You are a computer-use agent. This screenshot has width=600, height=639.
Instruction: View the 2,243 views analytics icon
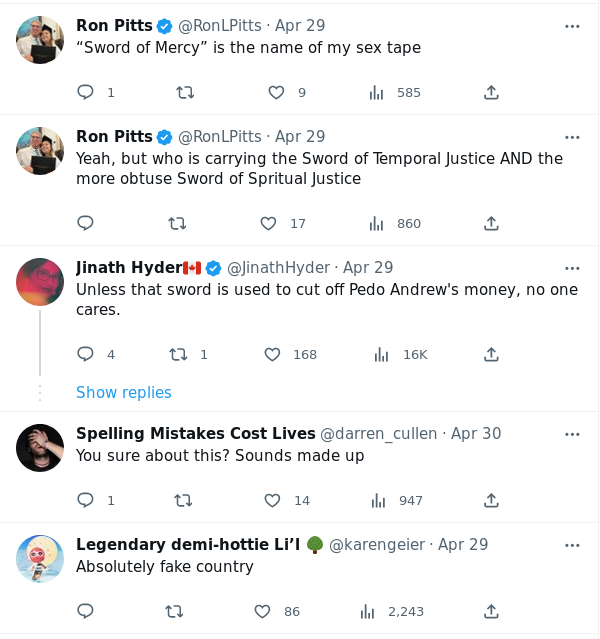[x=368, y=611]
